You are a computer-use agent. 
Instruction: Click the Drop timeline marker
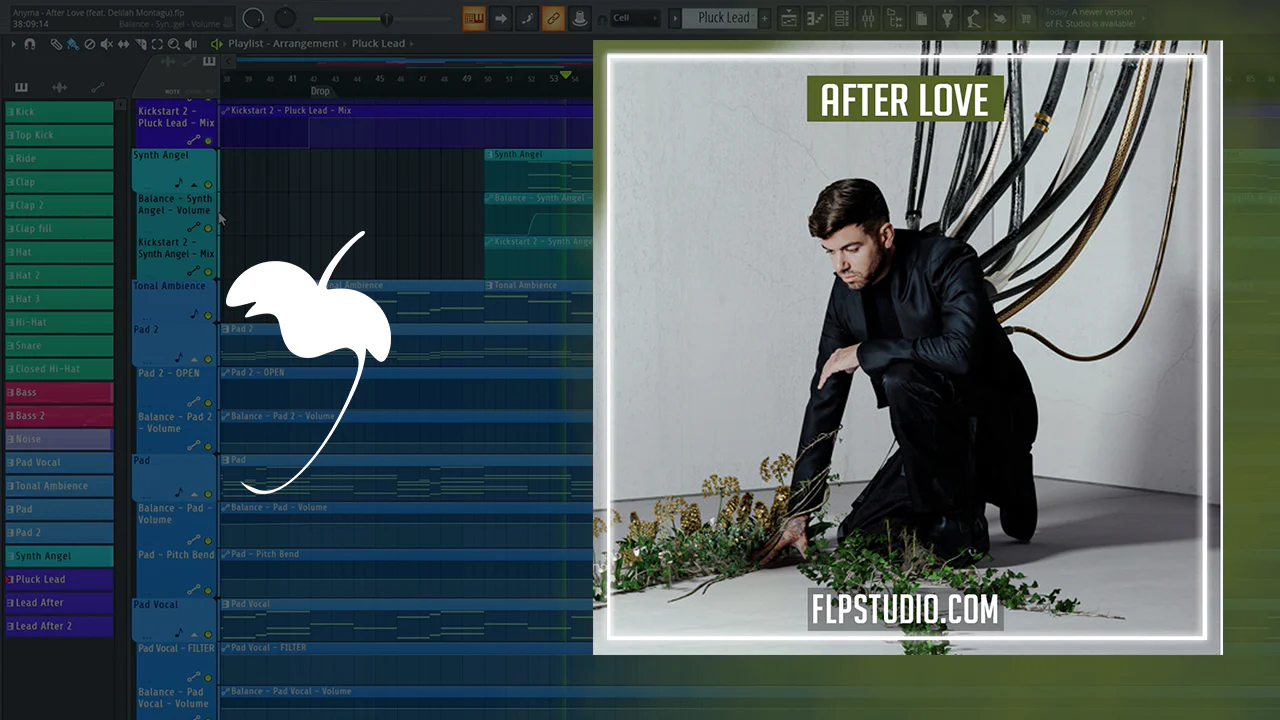[320, 91]
